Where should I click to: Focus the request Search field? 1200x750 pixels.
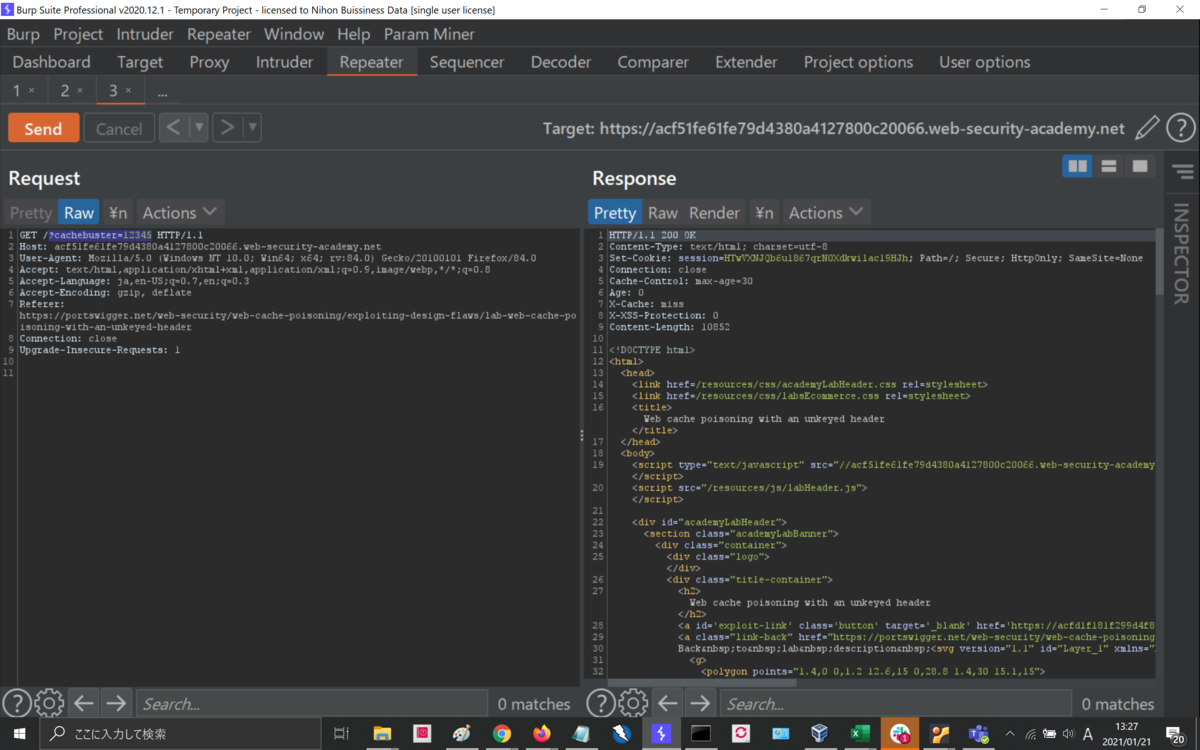311,704
